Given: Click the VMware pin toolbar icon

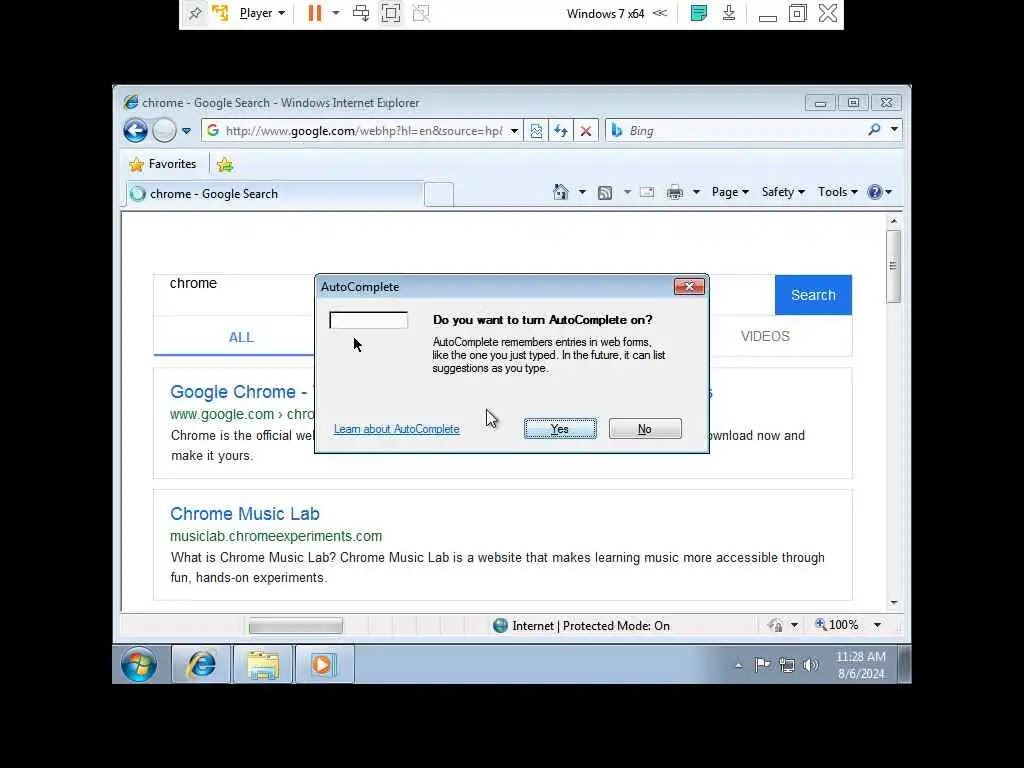Looking at the screenshot, I should coord(195,13).
